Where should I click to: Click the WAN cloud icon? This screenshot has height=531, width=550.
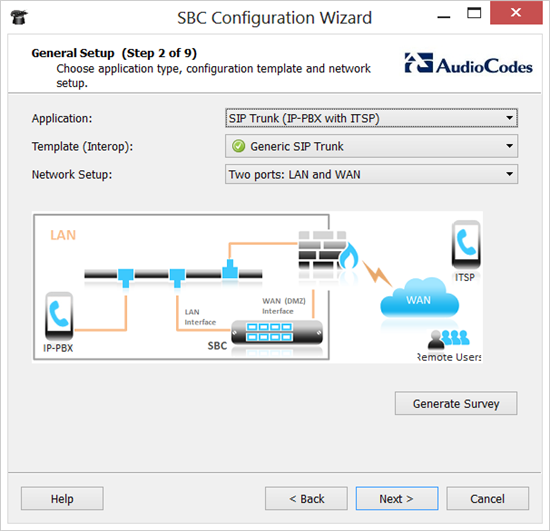(x=419, y=298)
